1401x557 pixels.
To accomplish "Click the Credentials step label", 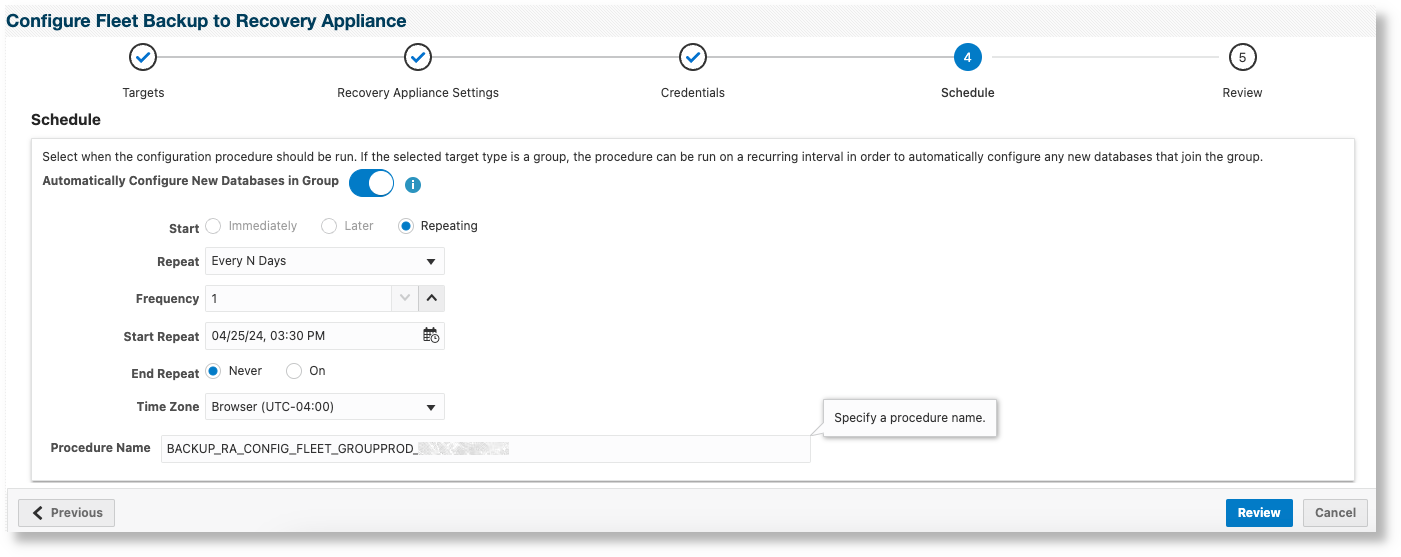I will pyautogui.click(x=693, y=93).
